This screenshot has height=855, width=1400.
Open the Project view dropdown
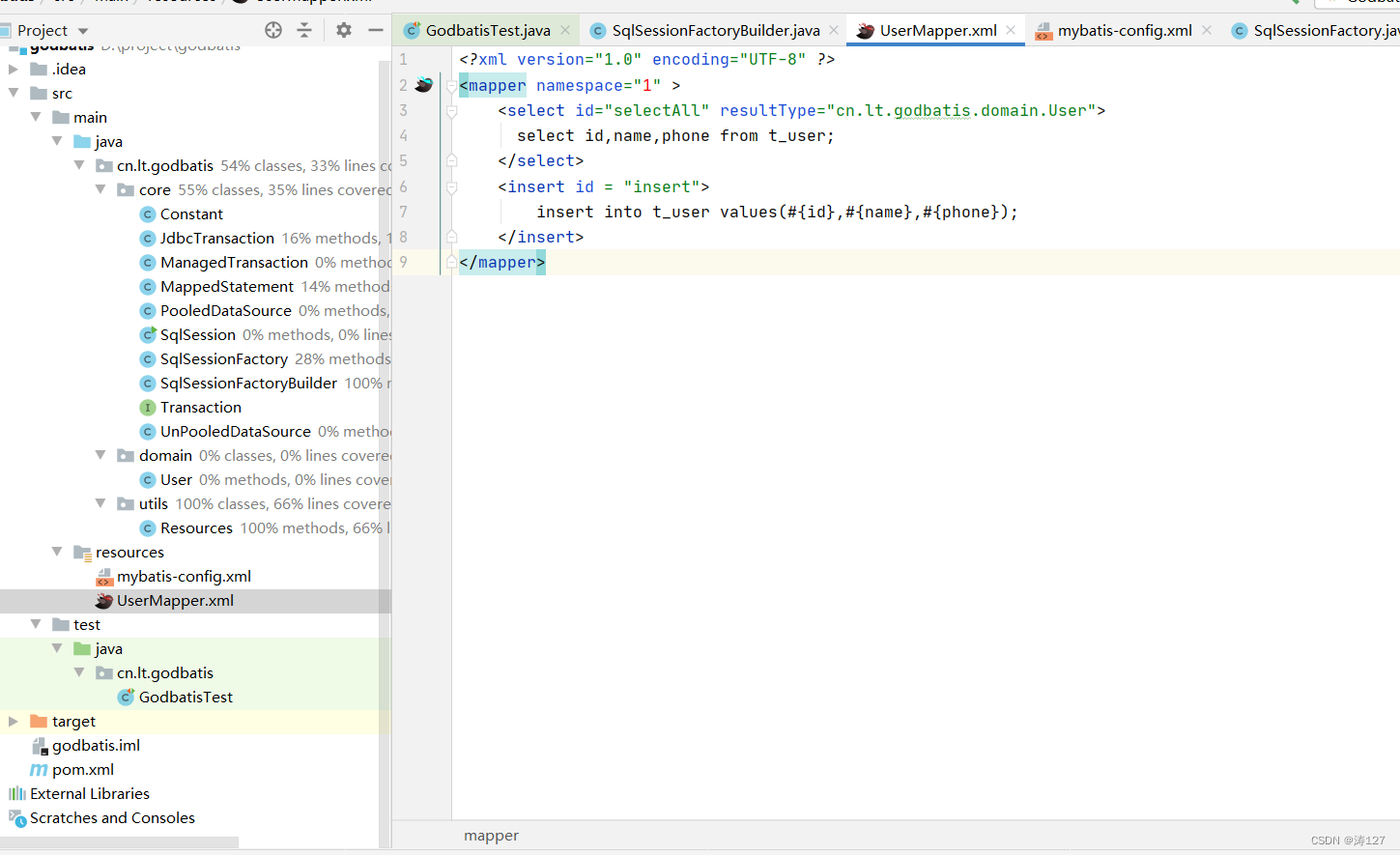83,31
